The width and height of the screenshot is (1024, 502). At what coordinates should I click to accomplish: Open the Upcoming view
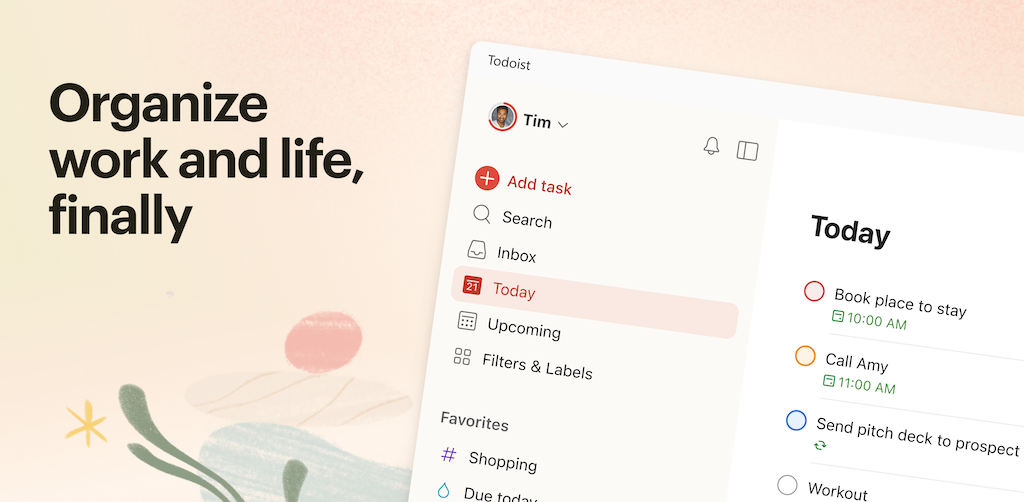click(524, 329)
